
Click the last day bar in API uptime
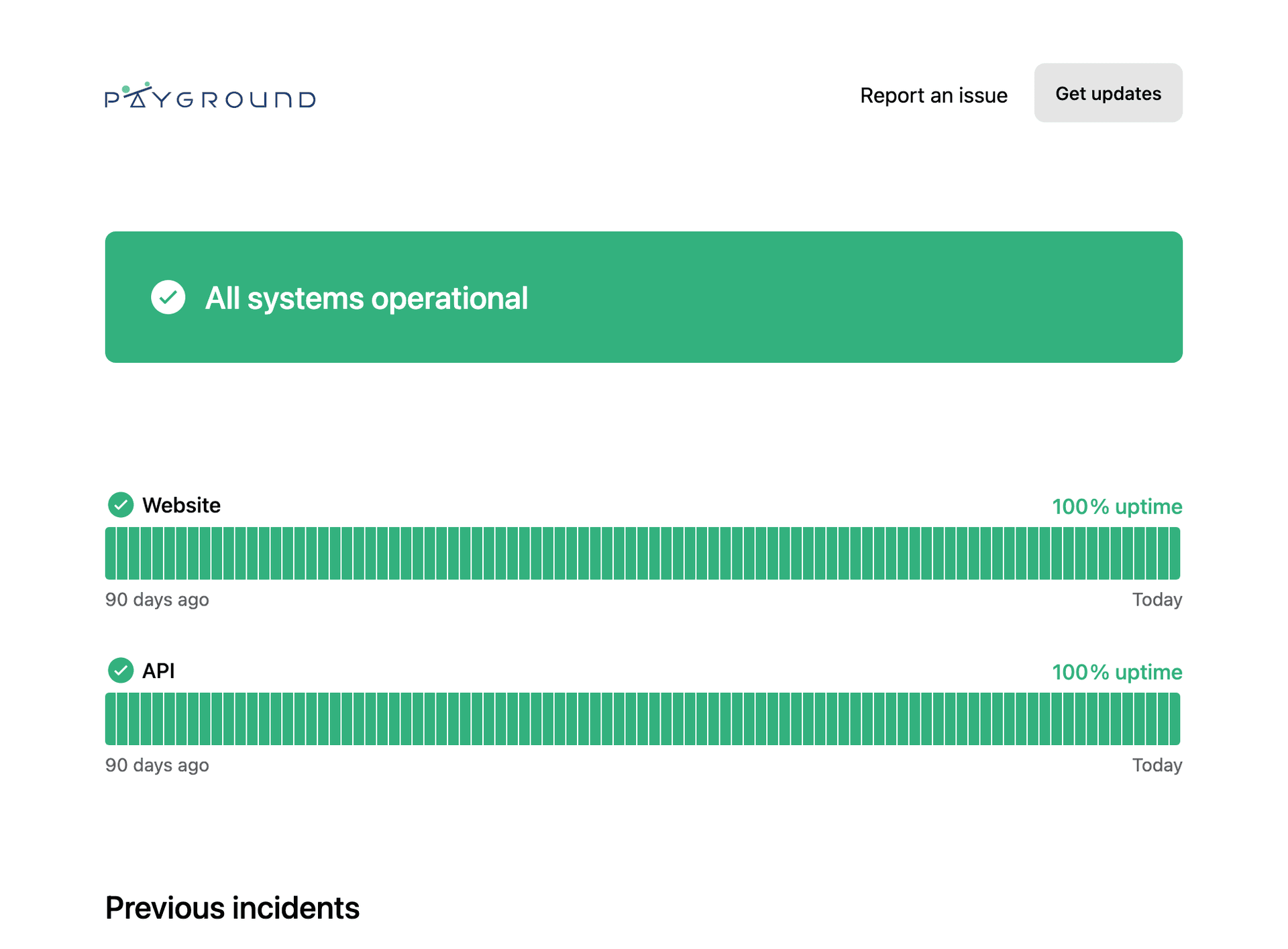(1175, 719)
